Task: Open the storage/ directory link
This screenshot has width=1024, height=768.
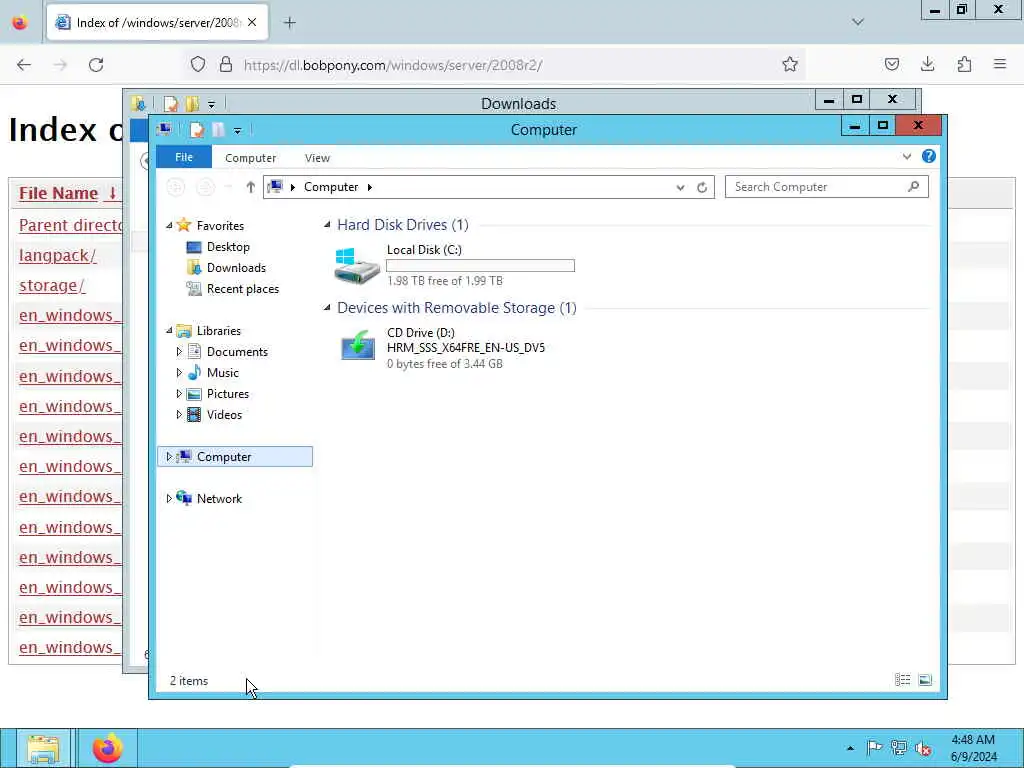Action: (52, 285)
